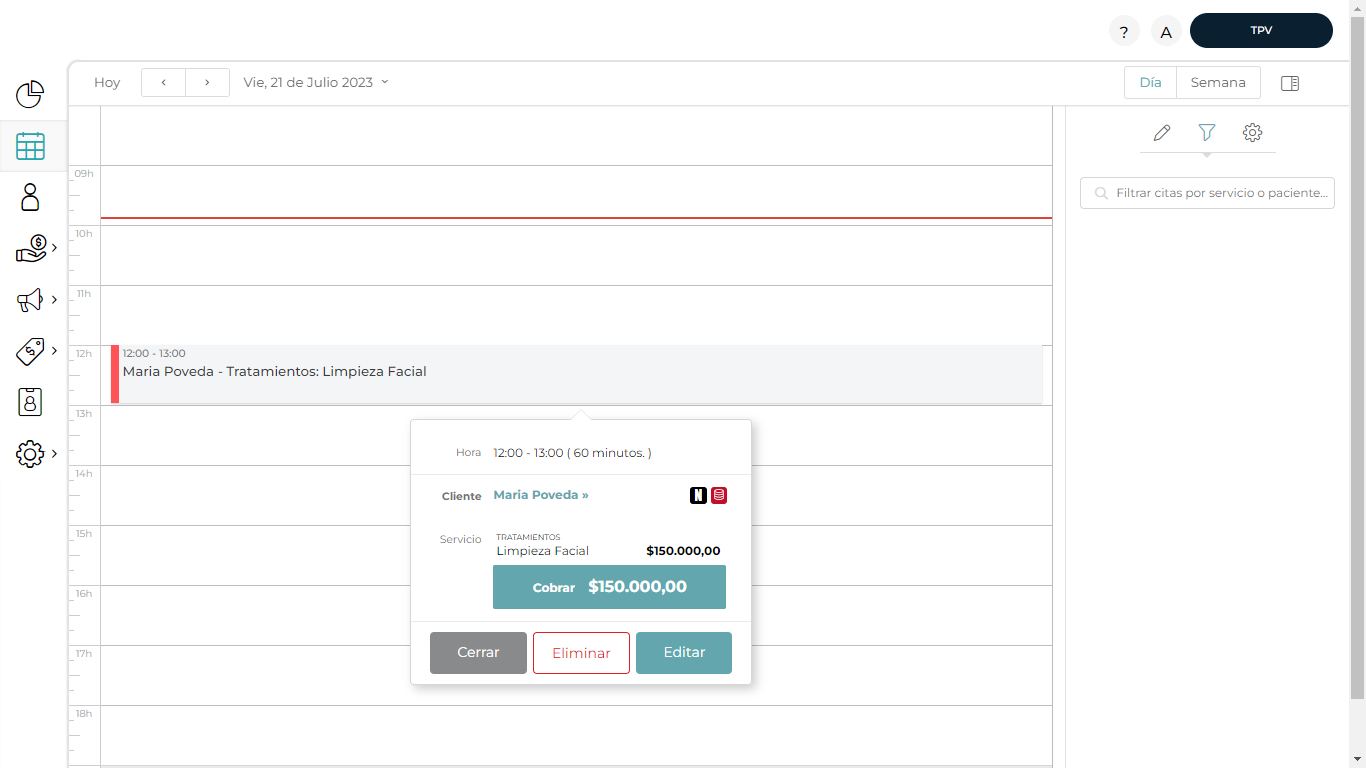The width and height of the screenshot is (1366, 768).
Task: Select the pencil edit tab icon
Action: 1162,132
